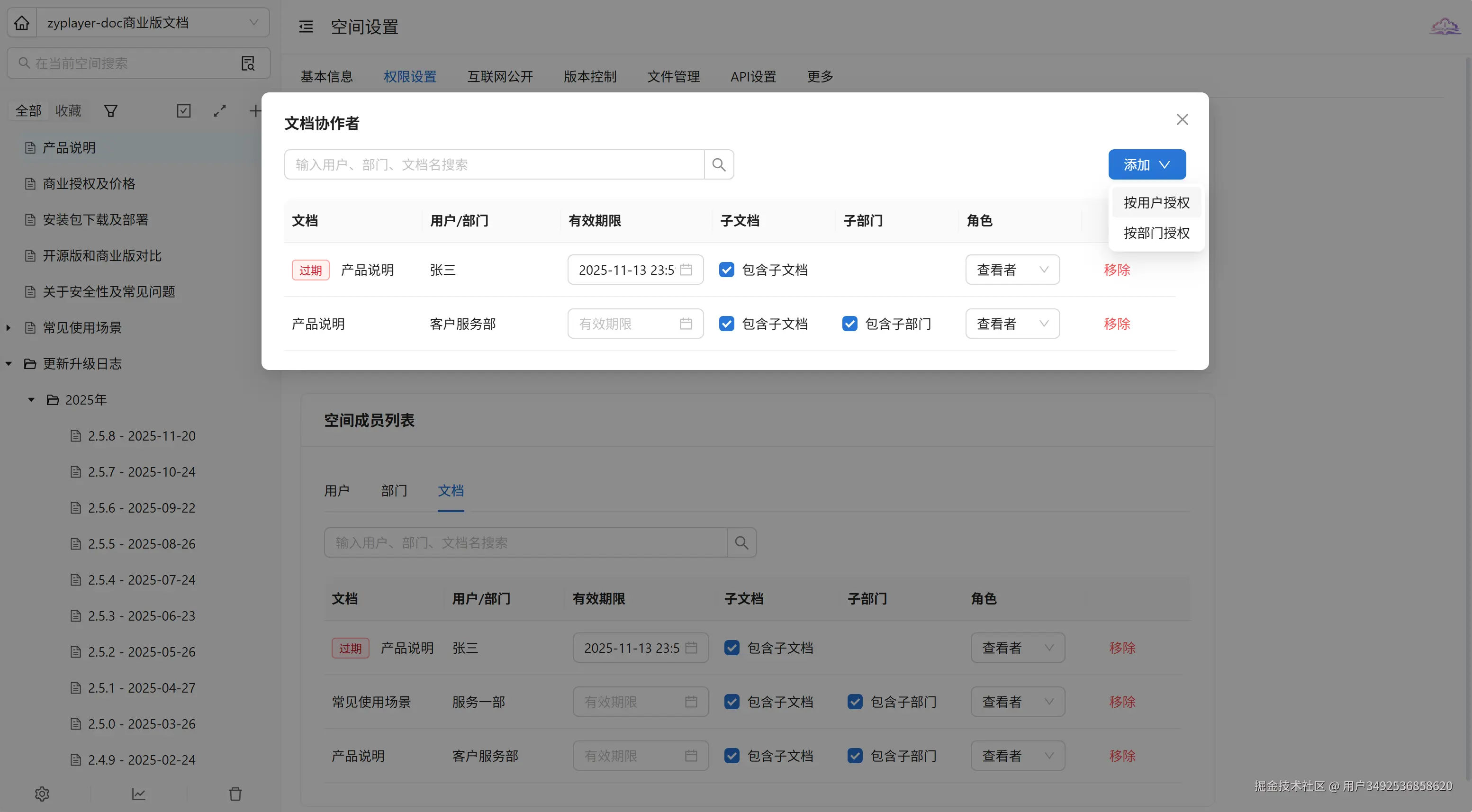Open the sidebar settings gear icon

tap(42, 794)
